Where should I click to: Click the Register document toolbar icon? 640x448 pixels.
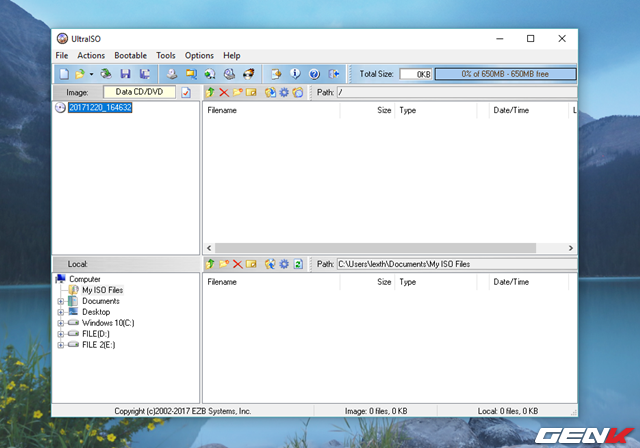pyautogui.click(x=276, y=74)
